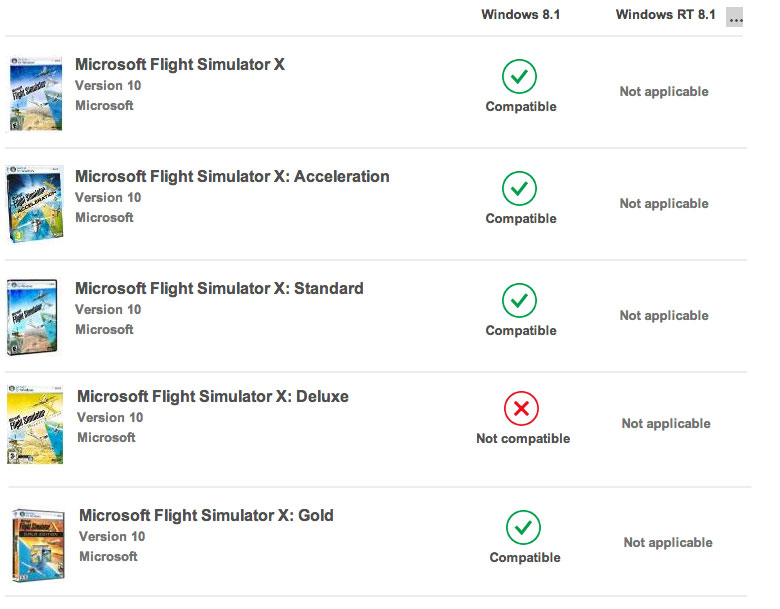Click red Not compatible X icon for Deluxe
780x609 pixels.
pos(521,408)
